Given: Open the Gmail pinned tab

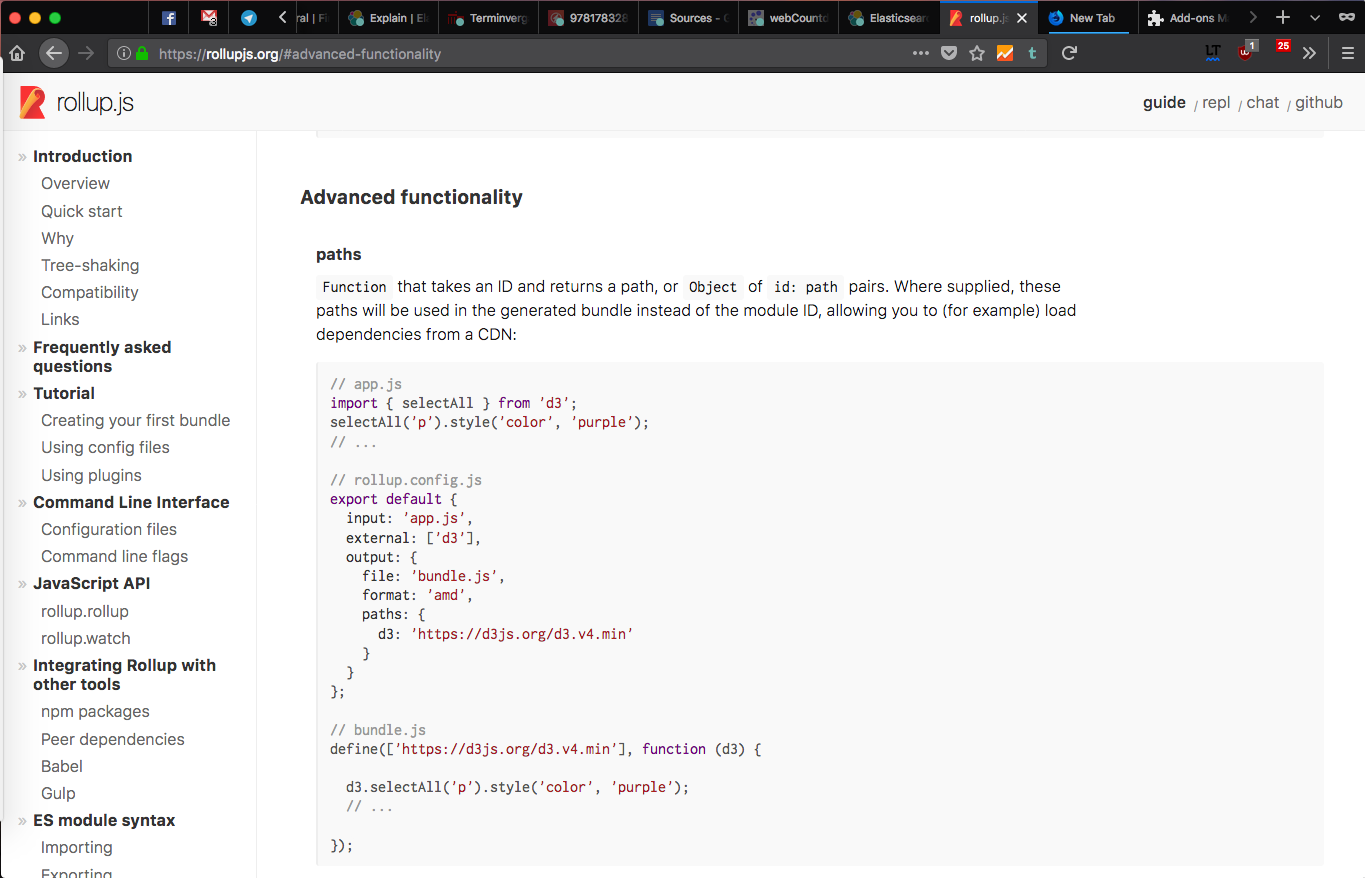Looking at the screenshot, I should click(x=209, y=18).
